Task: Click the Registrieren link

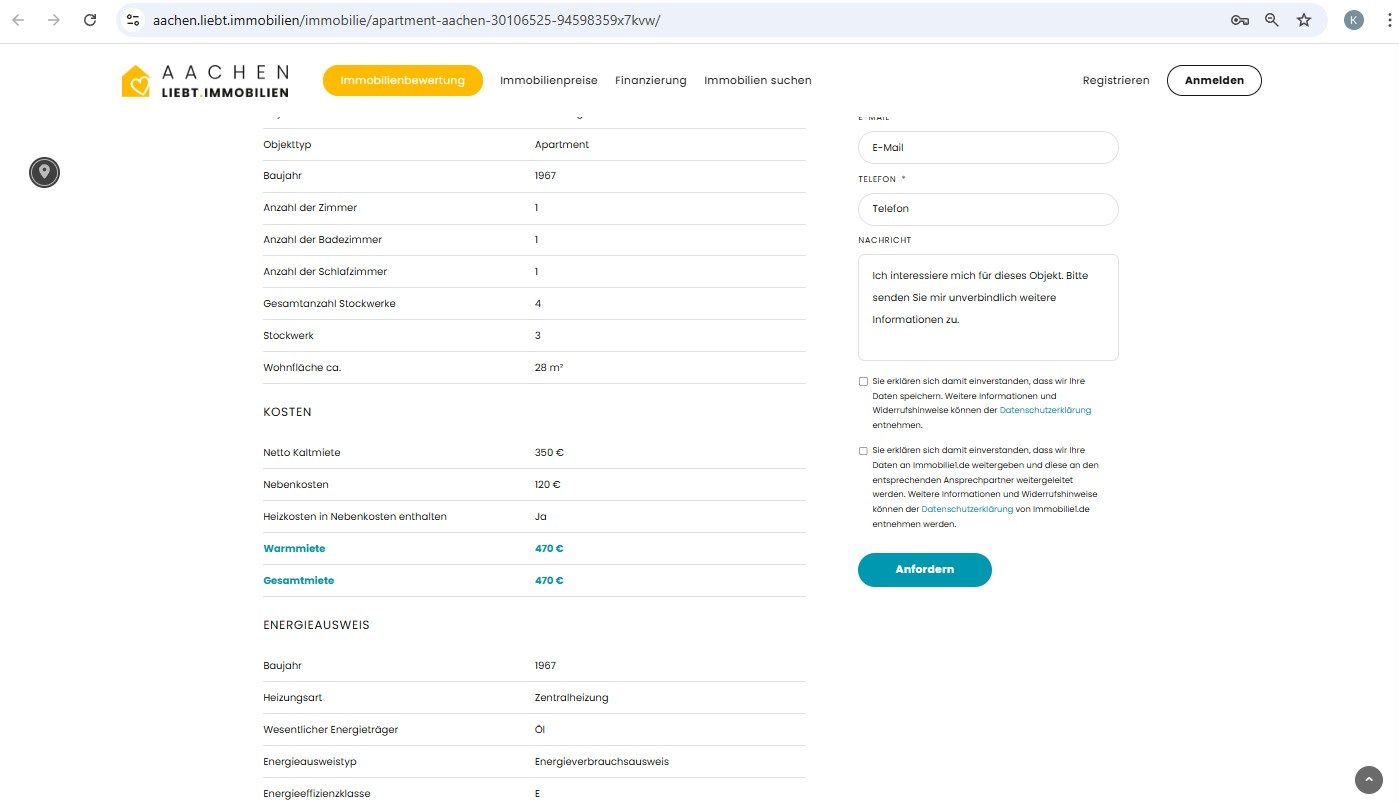Action: click(1116, 80)
